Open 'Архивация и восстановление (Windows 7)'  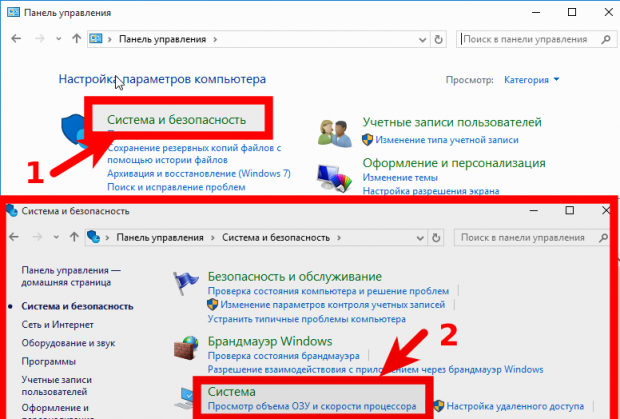tap(199, 174)
